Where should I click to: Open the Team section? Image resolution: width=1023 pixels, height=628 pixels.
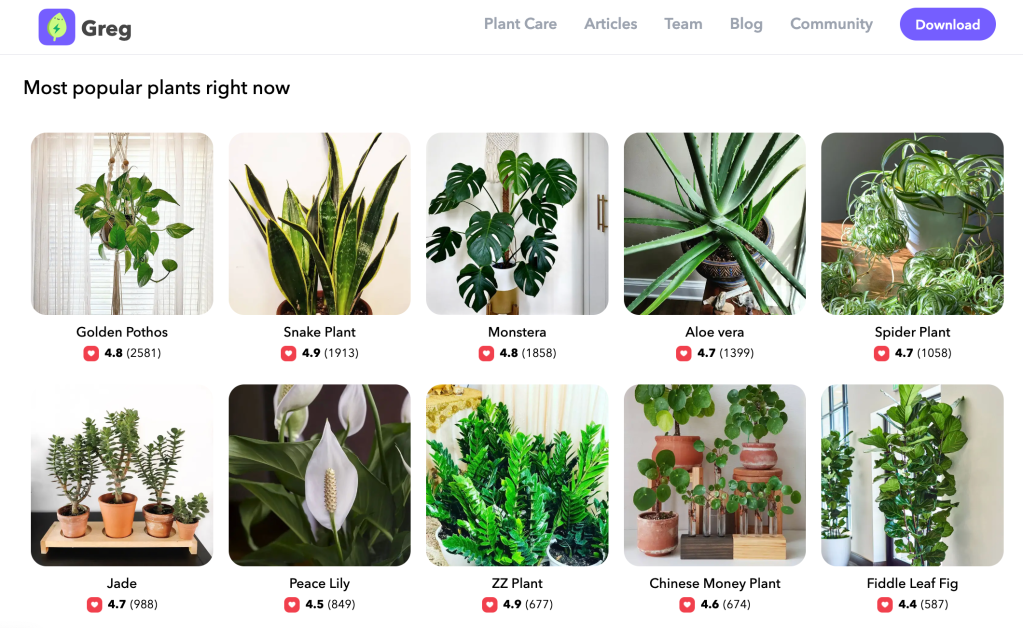[683, 24]
